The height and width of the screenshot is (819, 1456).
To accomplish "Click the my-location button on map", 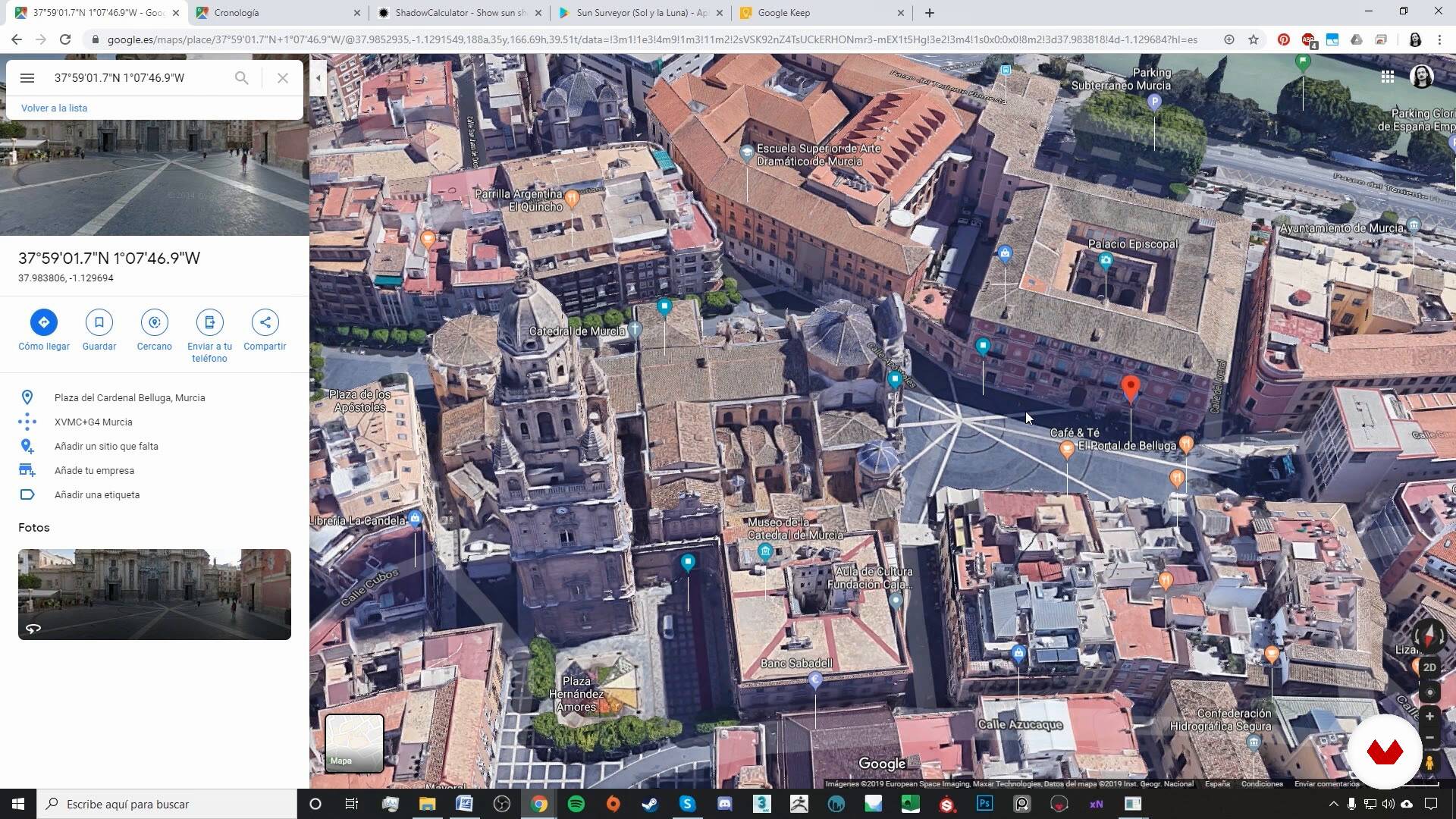I will point(1429,692).
